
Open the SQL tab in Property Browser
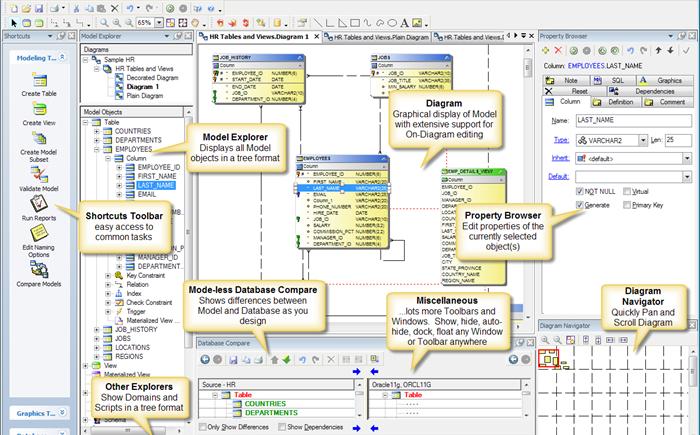point(612,80)
